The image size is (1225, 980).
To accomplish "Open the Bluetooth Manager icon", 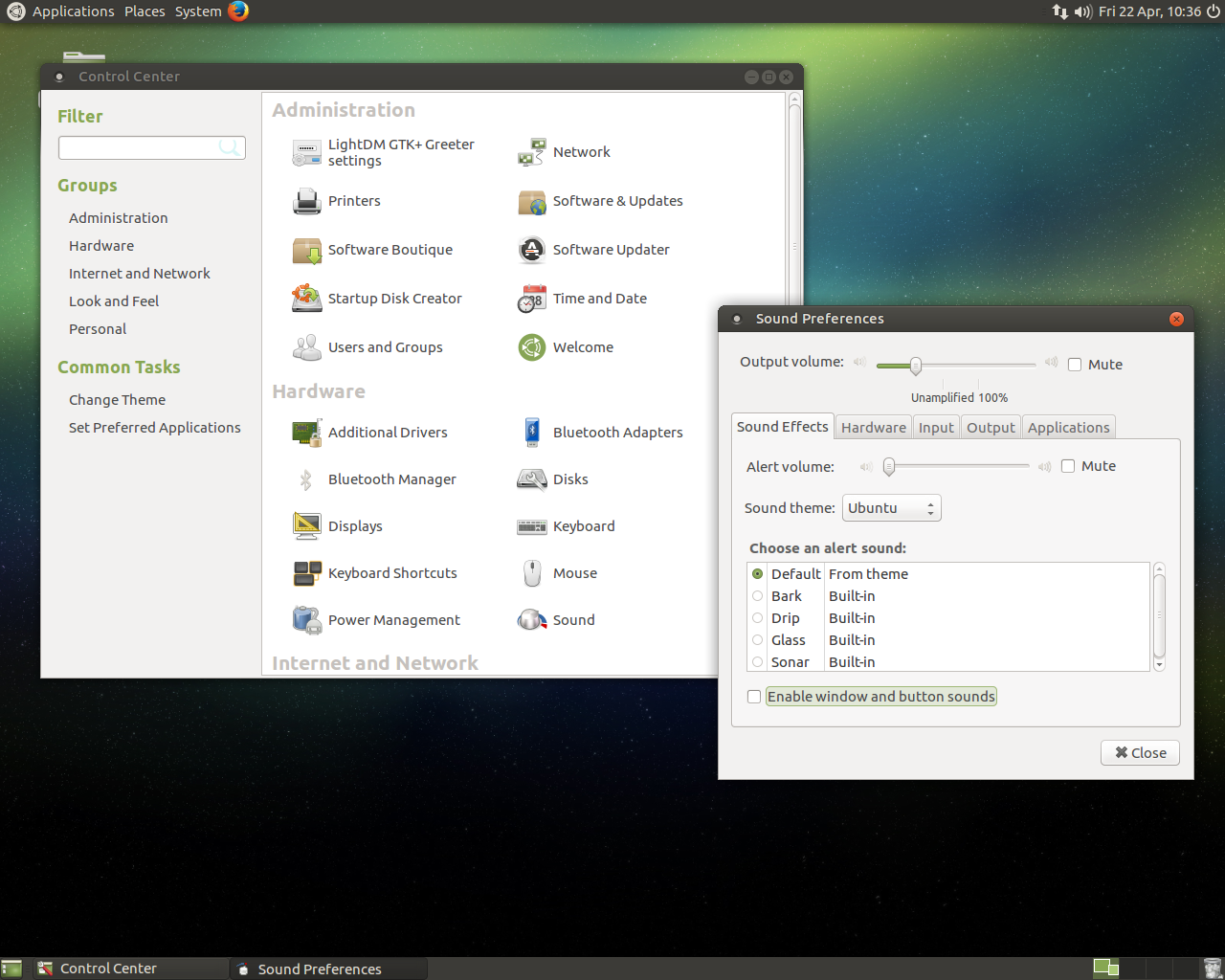I will coord(307,479).
